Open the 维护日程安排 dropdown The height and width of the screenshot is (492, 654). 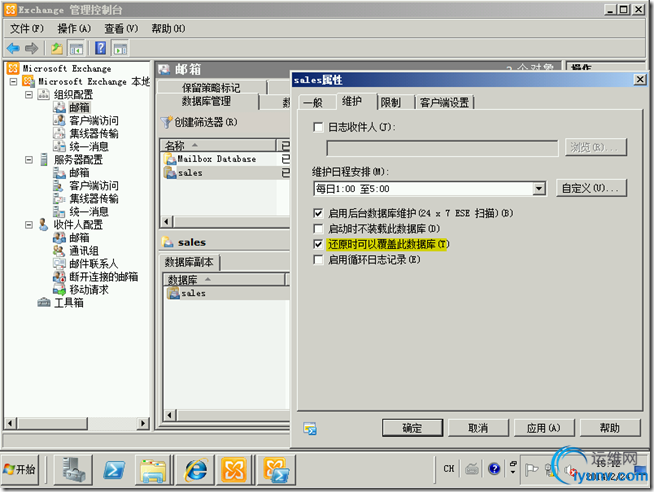click(x=539, y=189)
